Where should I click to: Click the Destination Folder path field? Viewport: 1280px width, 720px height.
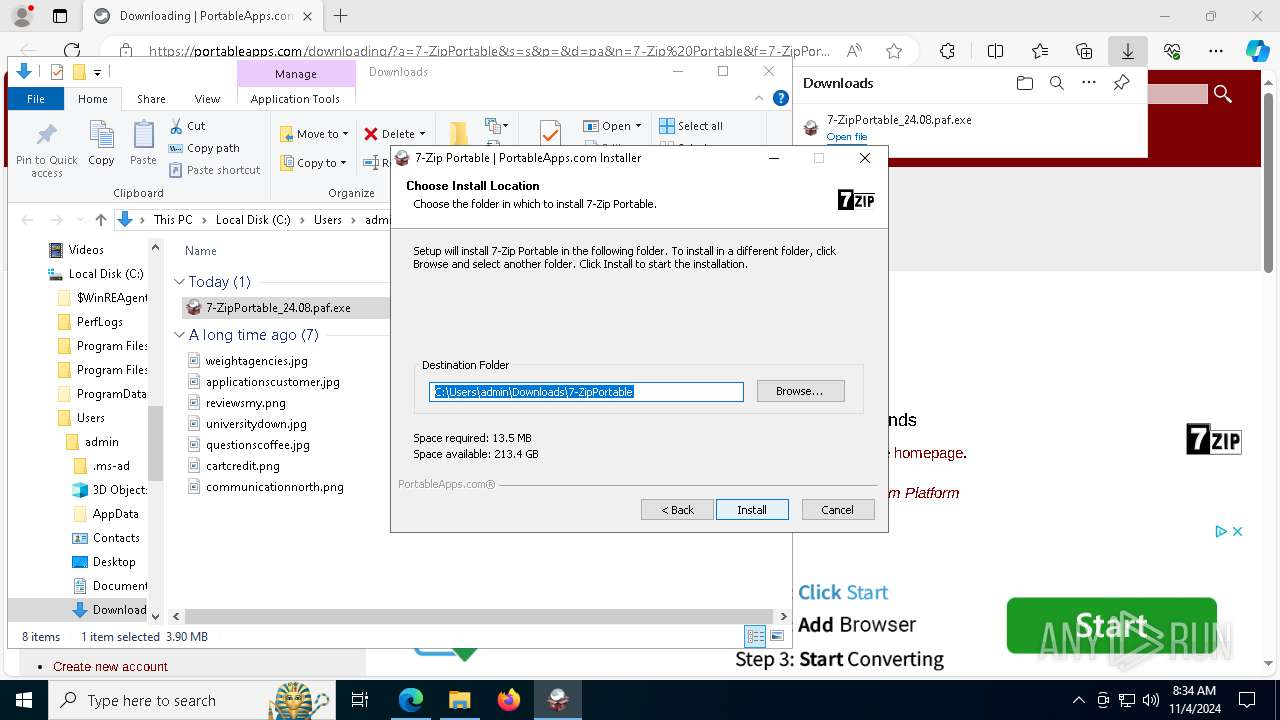tap(586, 392)
